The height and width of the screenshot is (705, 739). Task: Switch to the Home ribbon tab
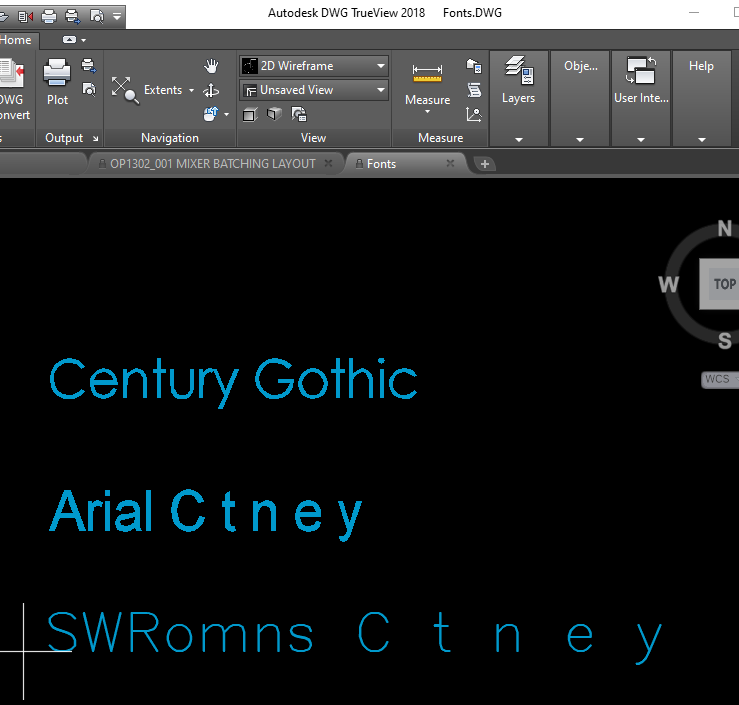(16, 40)
